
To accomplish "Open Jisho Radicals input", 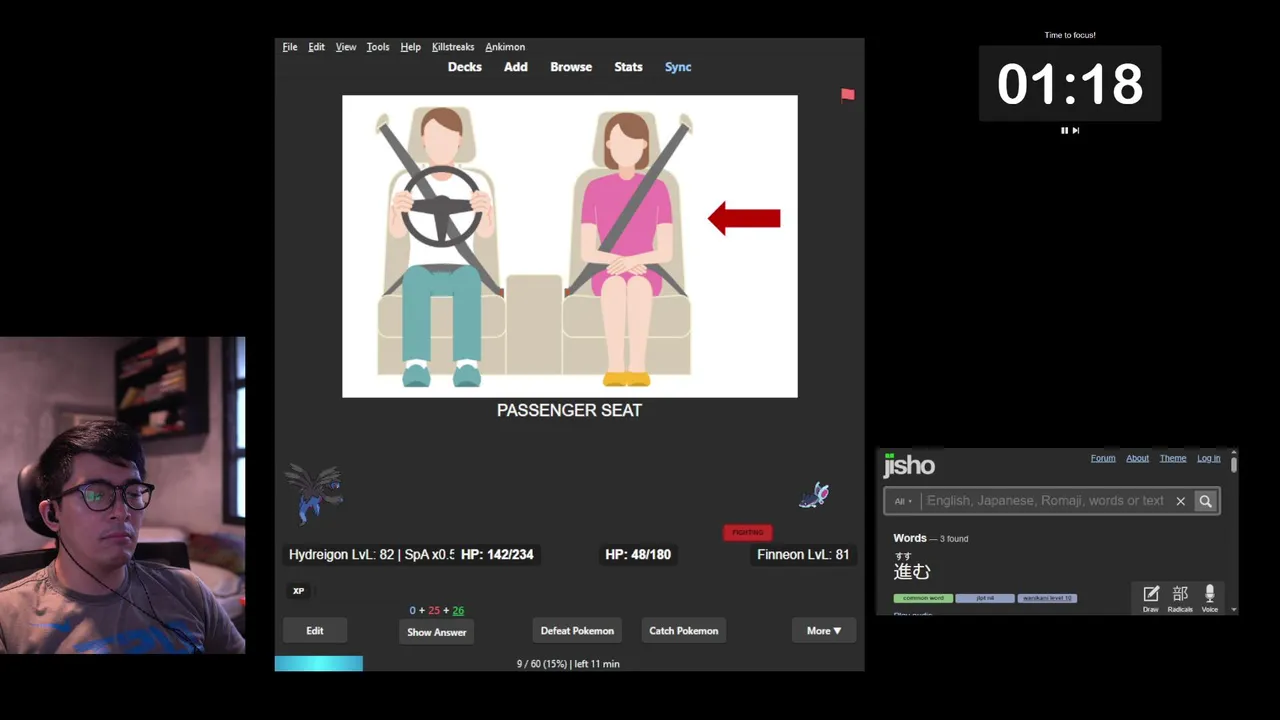I will pyautogui.click(x=1180, y=599).
